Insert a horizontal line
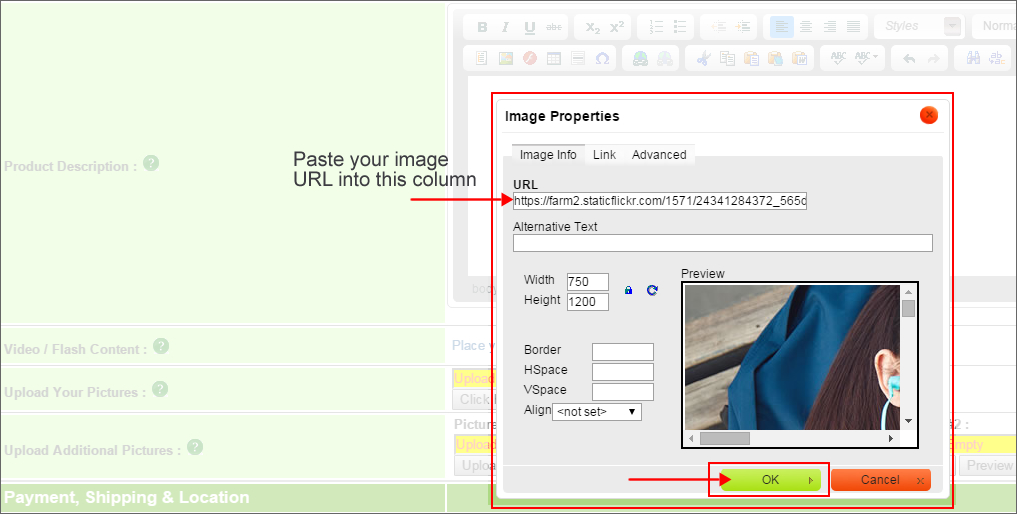This screenshot has height=514, width=1017. click(x=578, y=58)
